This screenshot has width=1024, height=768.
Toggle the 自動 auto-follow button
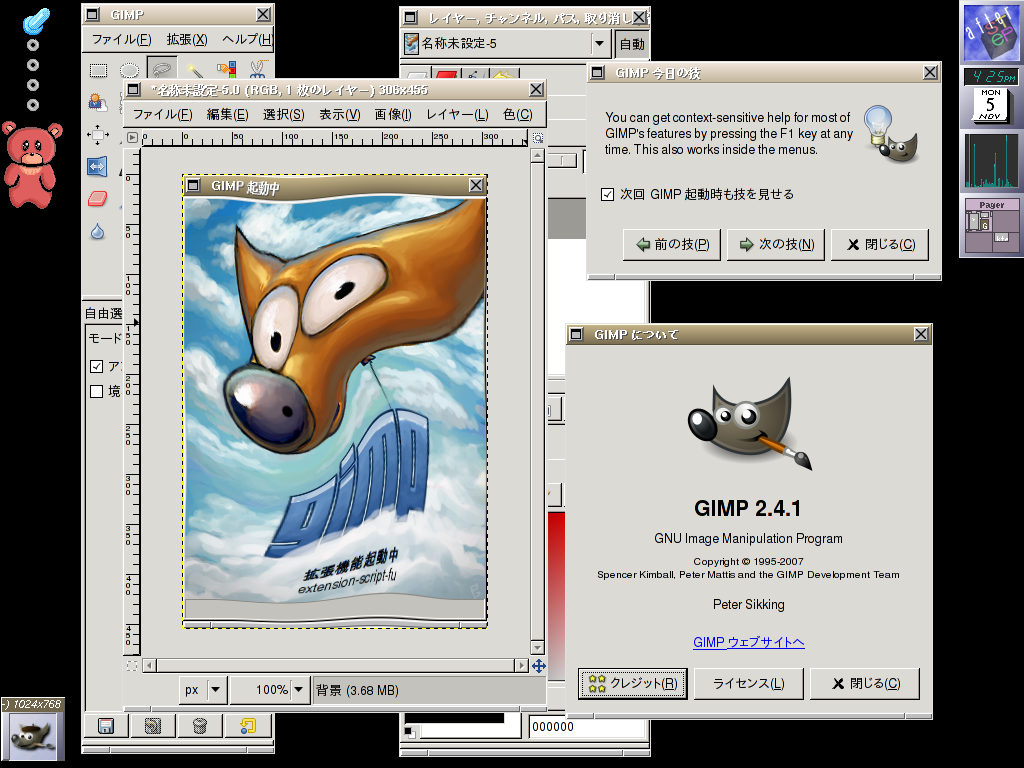pos(632,44)
